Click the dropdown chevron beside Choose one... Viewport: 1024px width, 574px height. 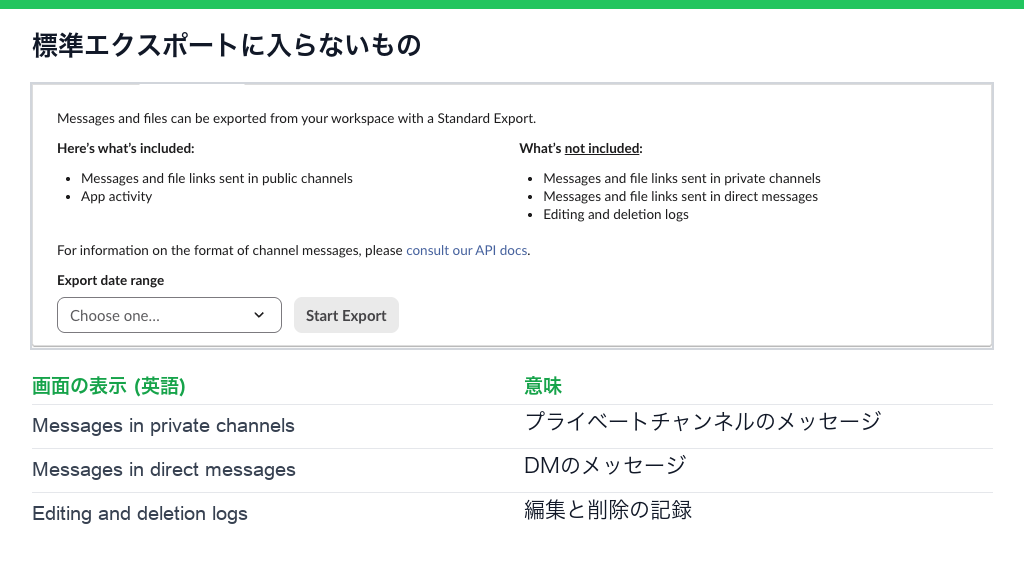click(259, 315)
